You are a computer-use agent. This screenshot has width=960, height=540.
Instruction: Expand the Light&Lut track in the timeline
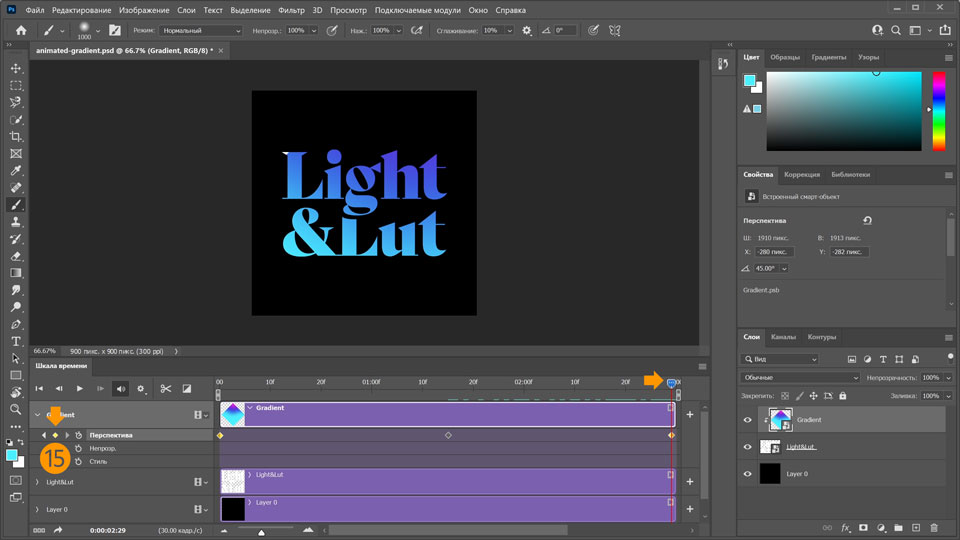pos(37,482)
